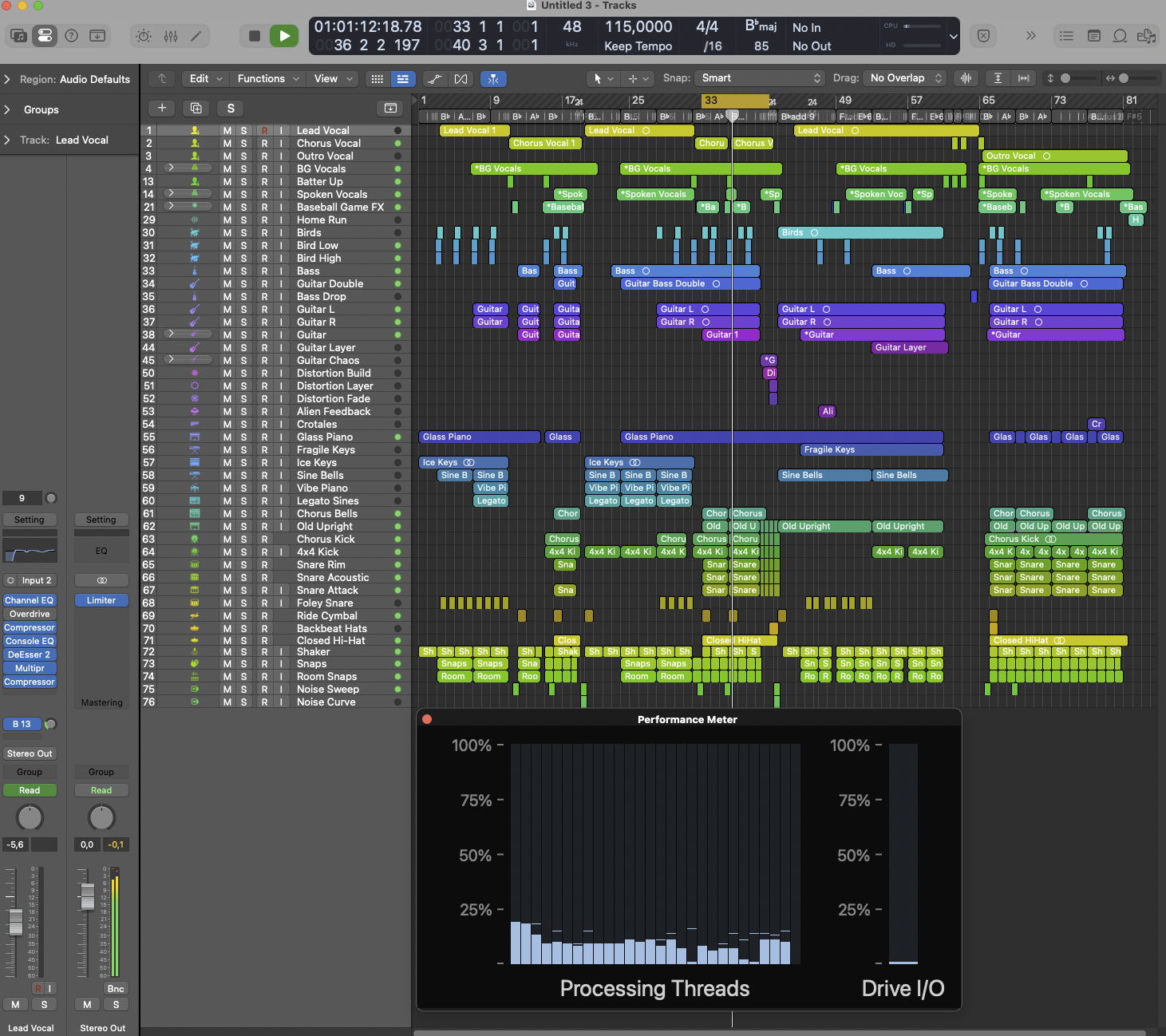Solo the Chorus Vocal track
The height and width of the screenshot is (1036, 1166).
pyautogui.click(x=244, y=144)
